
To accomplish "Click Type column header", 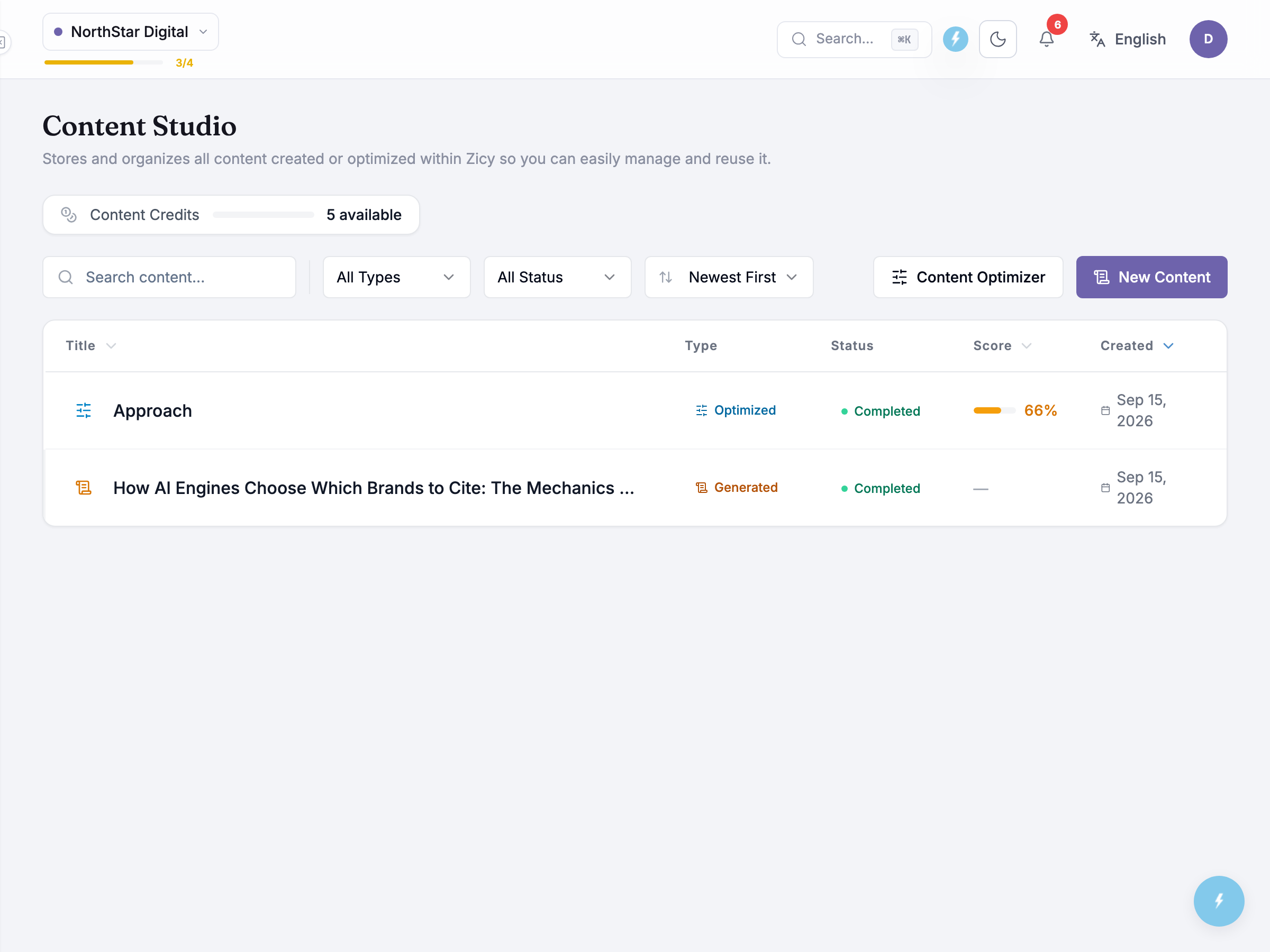I will [x=701, y=345].
